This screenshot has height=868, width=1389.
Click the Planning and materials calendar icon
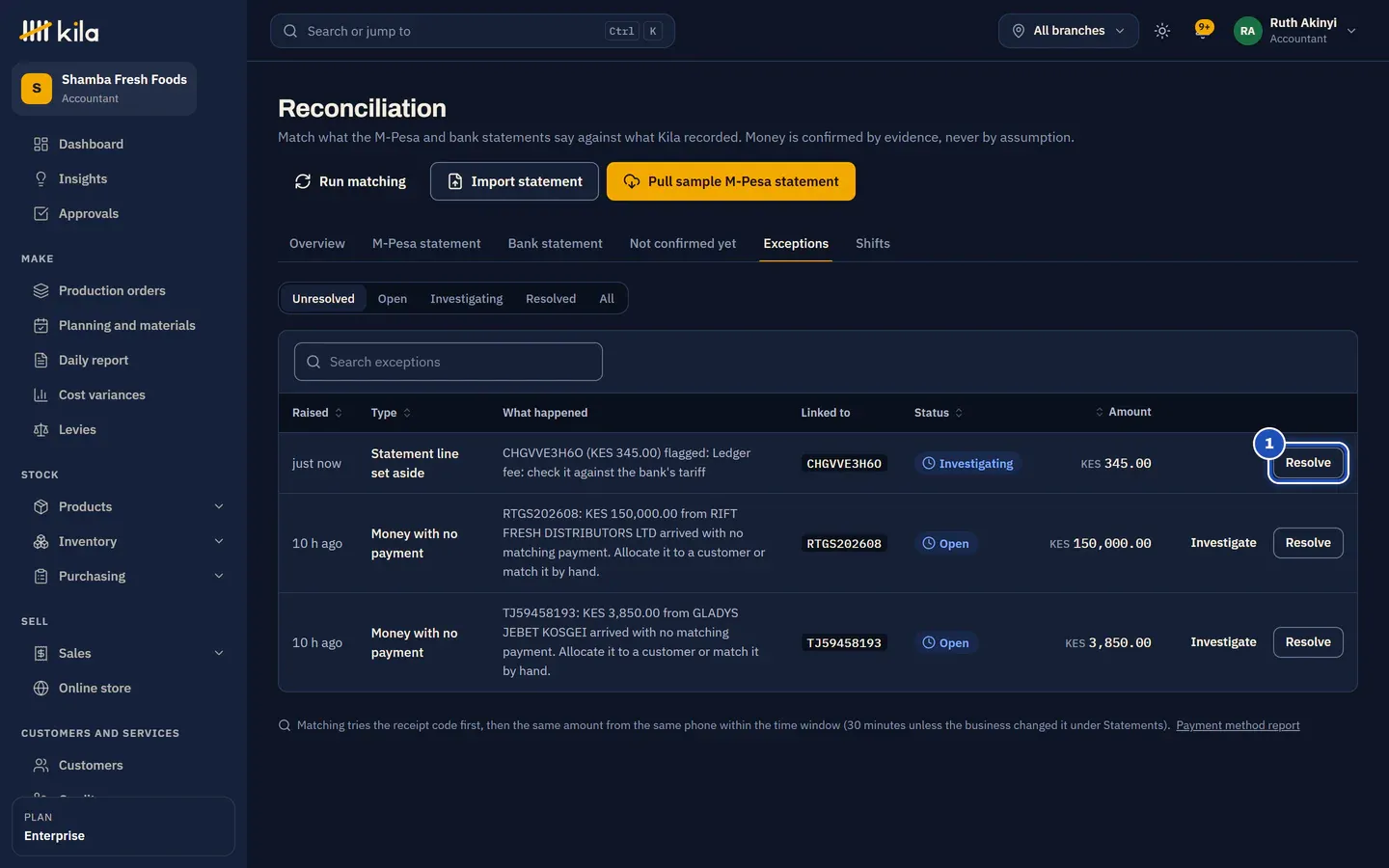point(41,326)
